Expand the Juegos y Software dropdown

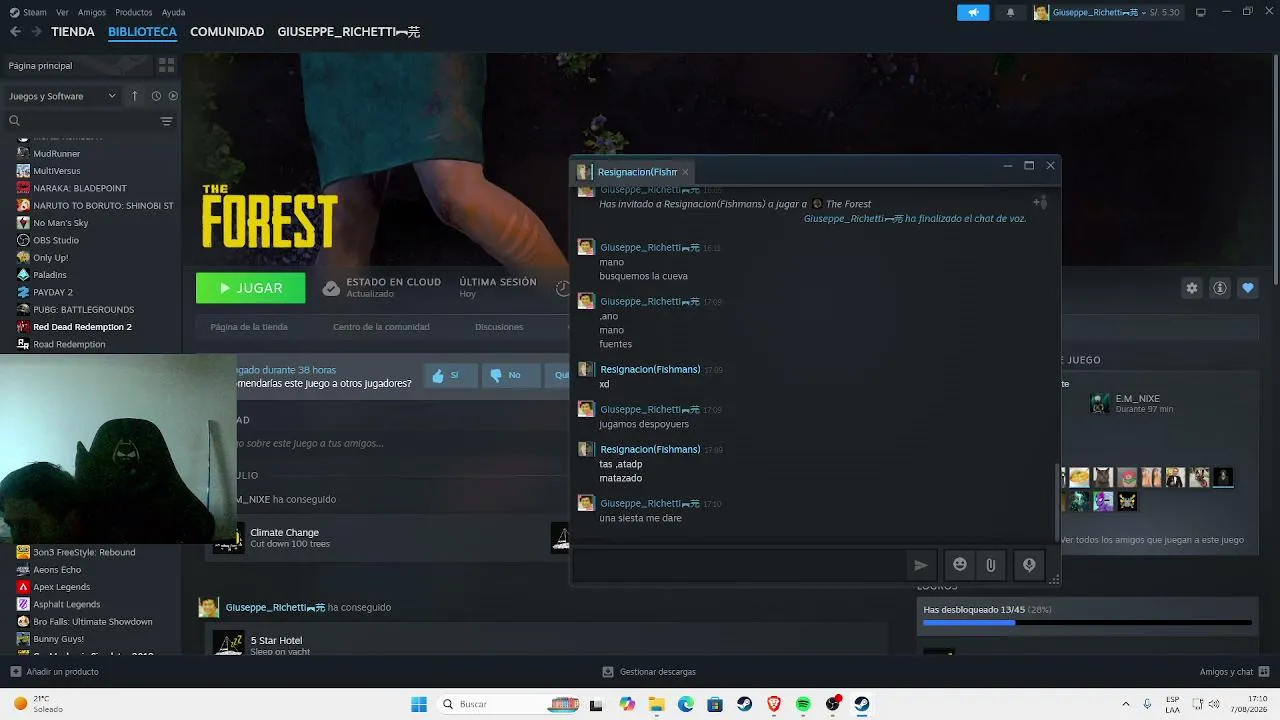click(x=62, y=96)
